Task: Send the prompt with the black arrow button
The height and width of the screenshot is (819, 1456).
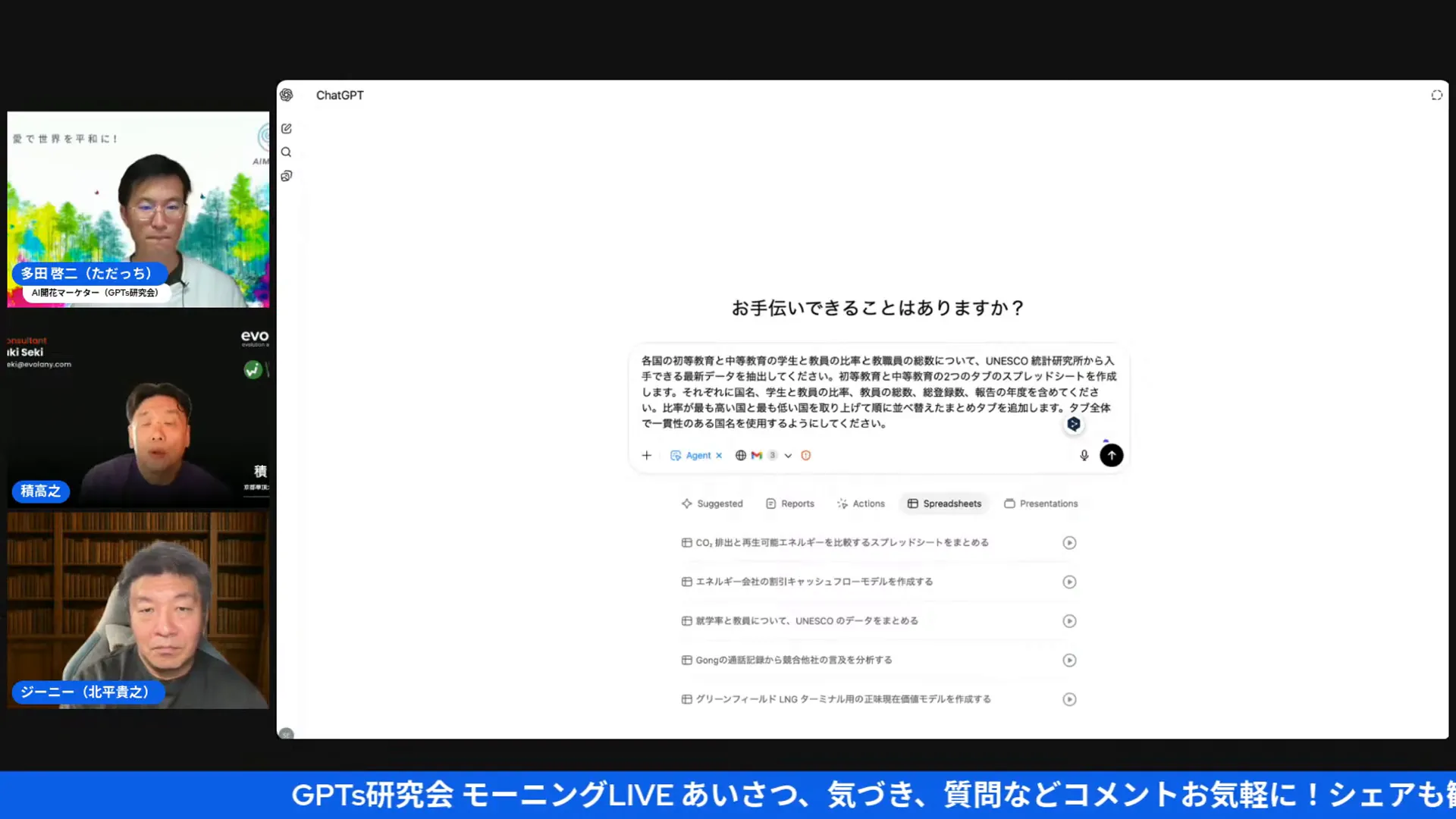Action: click(x=1111, y=455)
